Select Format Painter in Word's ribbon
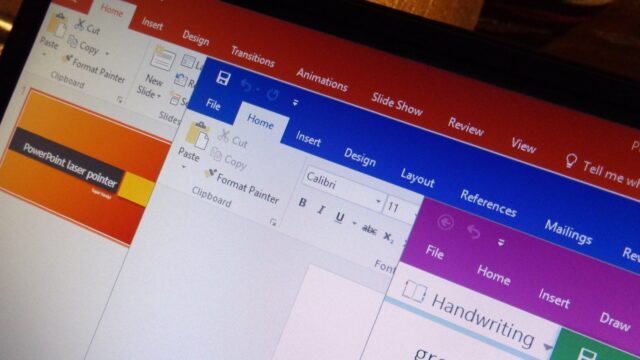This screenshot has height=360, width=640. click(243, 187)
